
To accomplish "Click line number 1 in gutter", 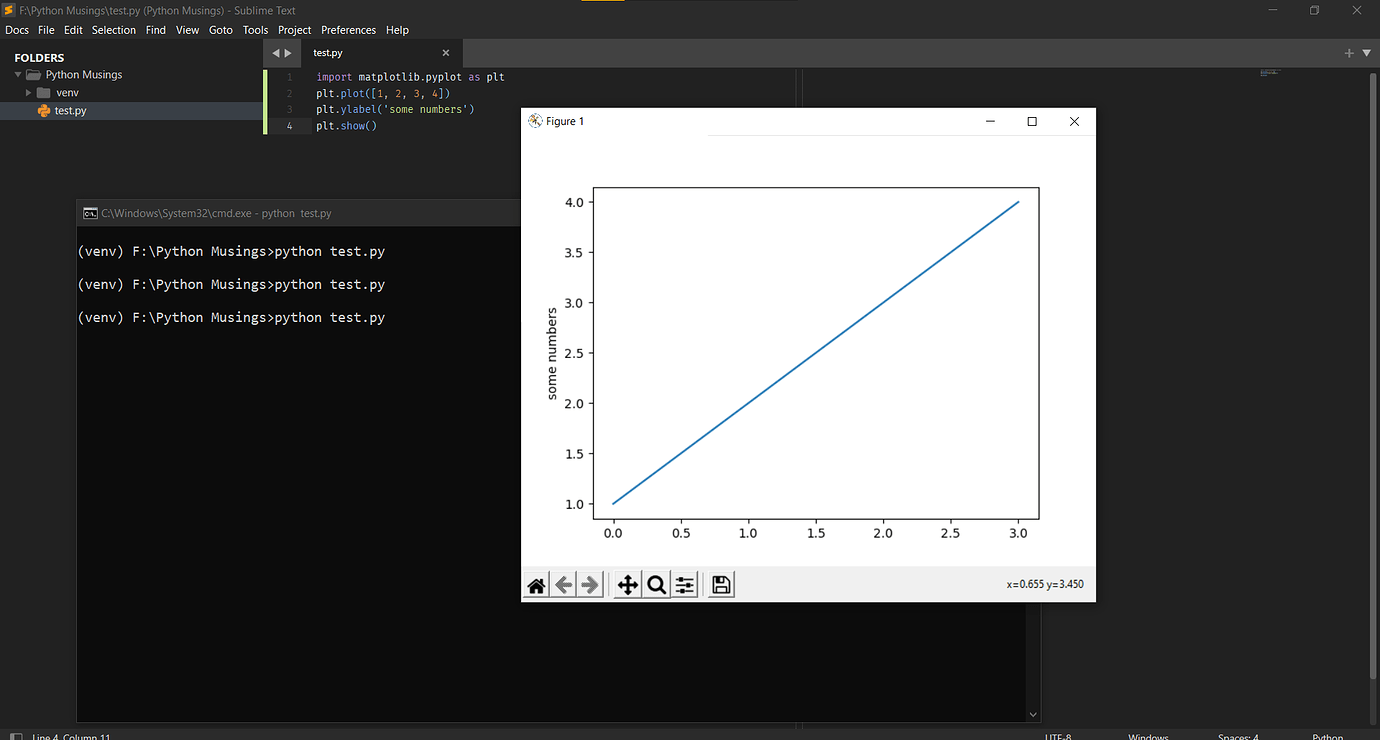I will pos(290,77).
